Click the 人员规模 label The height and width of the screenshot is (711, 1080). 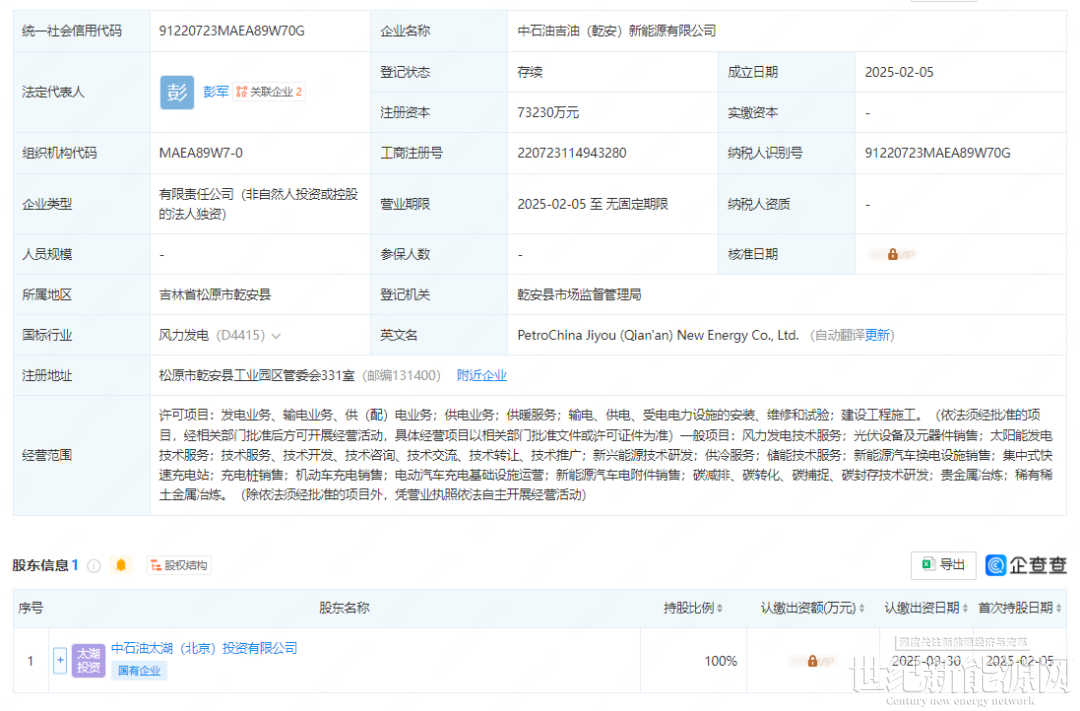[x=47, y=254]
